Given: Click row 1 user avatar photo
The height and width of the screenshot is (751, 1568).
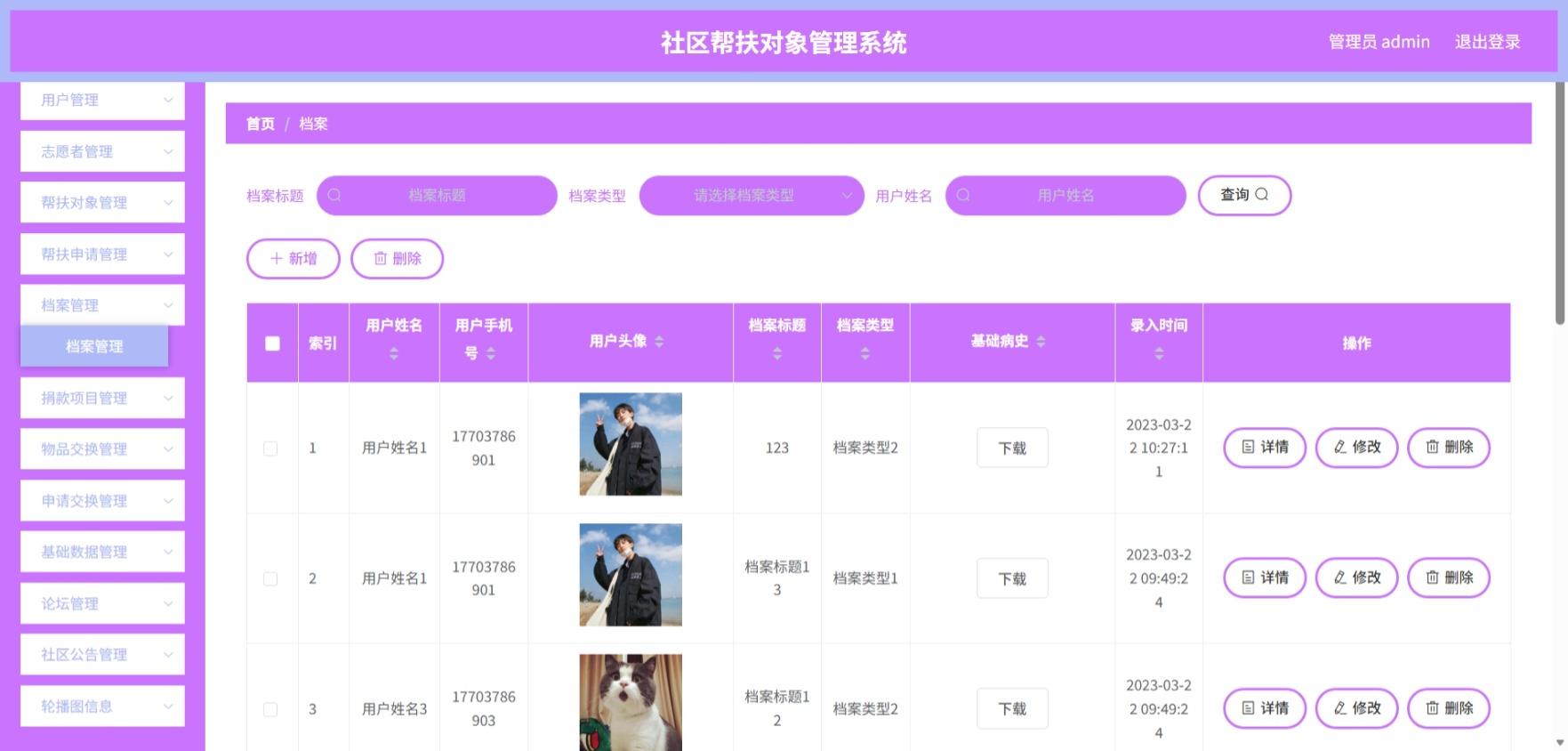Looking at the screenshot, I should click(x=631, y=444).
